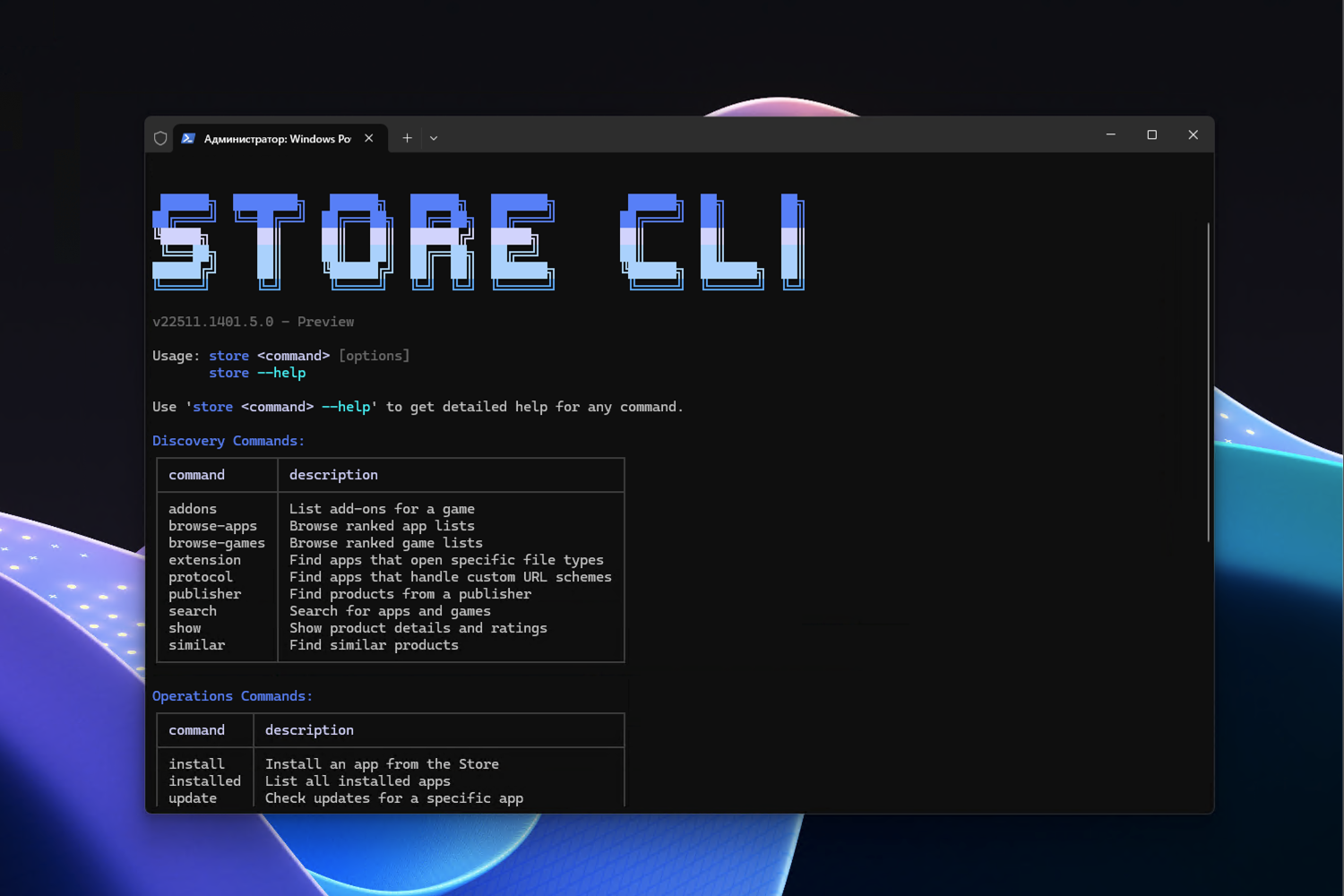Viewport: 1344px width, 896px height.
Task: Click the 'List all installed apps' description
Action: pyautogui.click(x=358, y=781)
